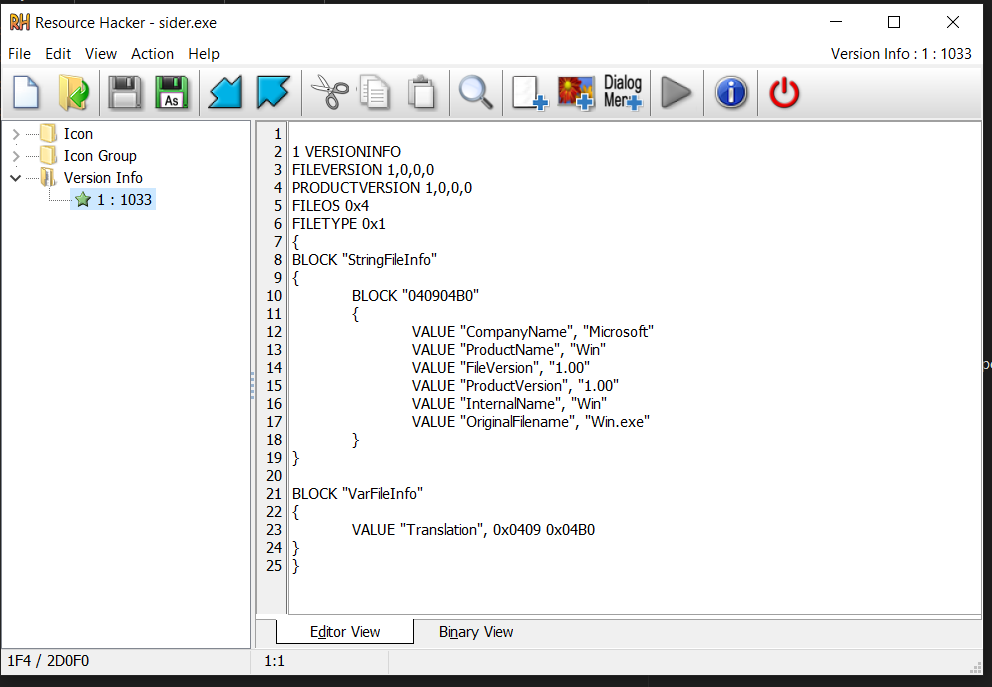The width and height of the screenshot is (992, 687).
Task: Cut with the scissors icon
Action: [330, 92]
